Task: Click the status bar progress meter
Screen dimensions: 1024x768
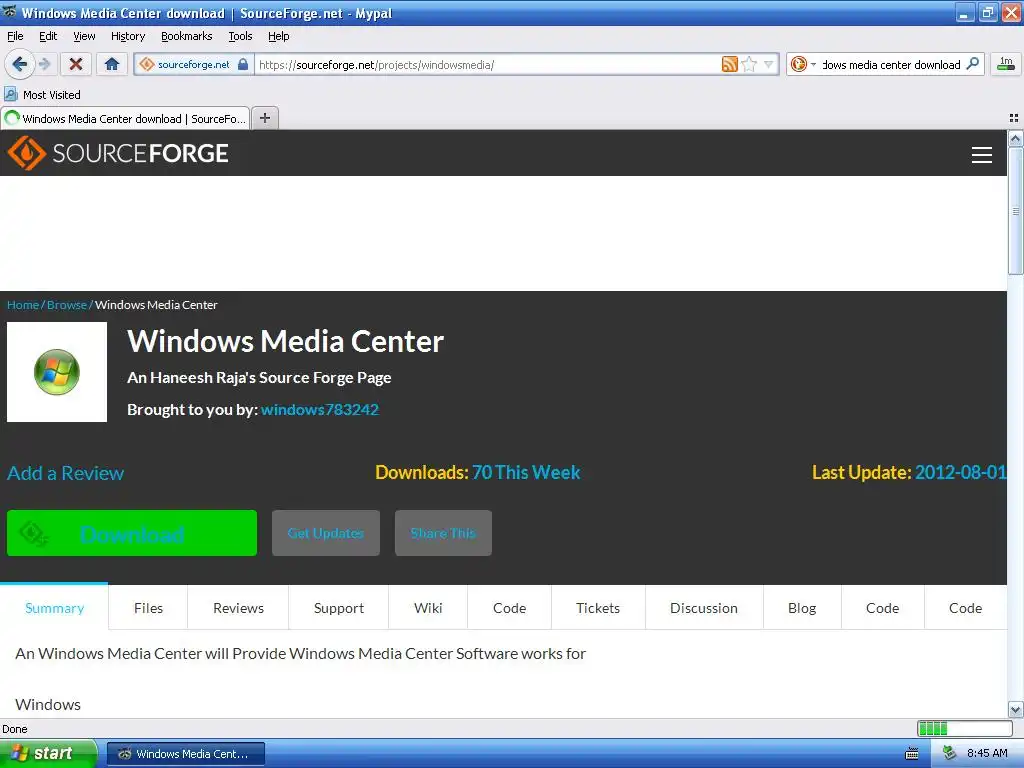Action: coord(965,728)
